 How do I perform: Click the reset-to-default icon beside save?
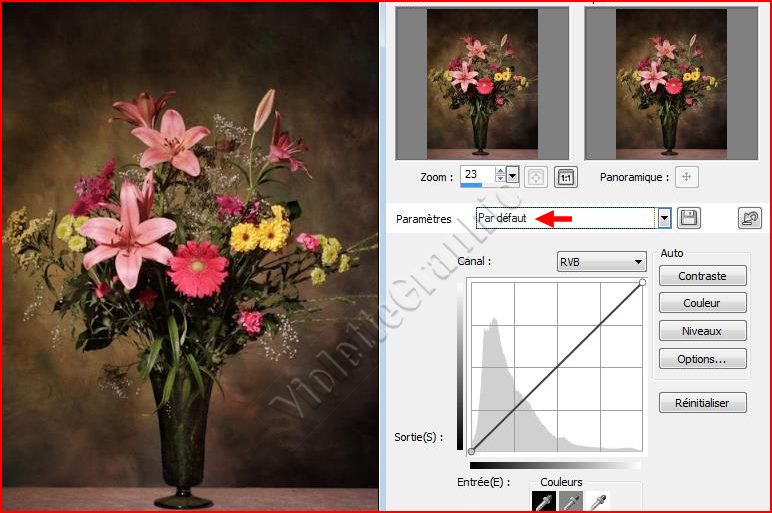click(748, 218)
